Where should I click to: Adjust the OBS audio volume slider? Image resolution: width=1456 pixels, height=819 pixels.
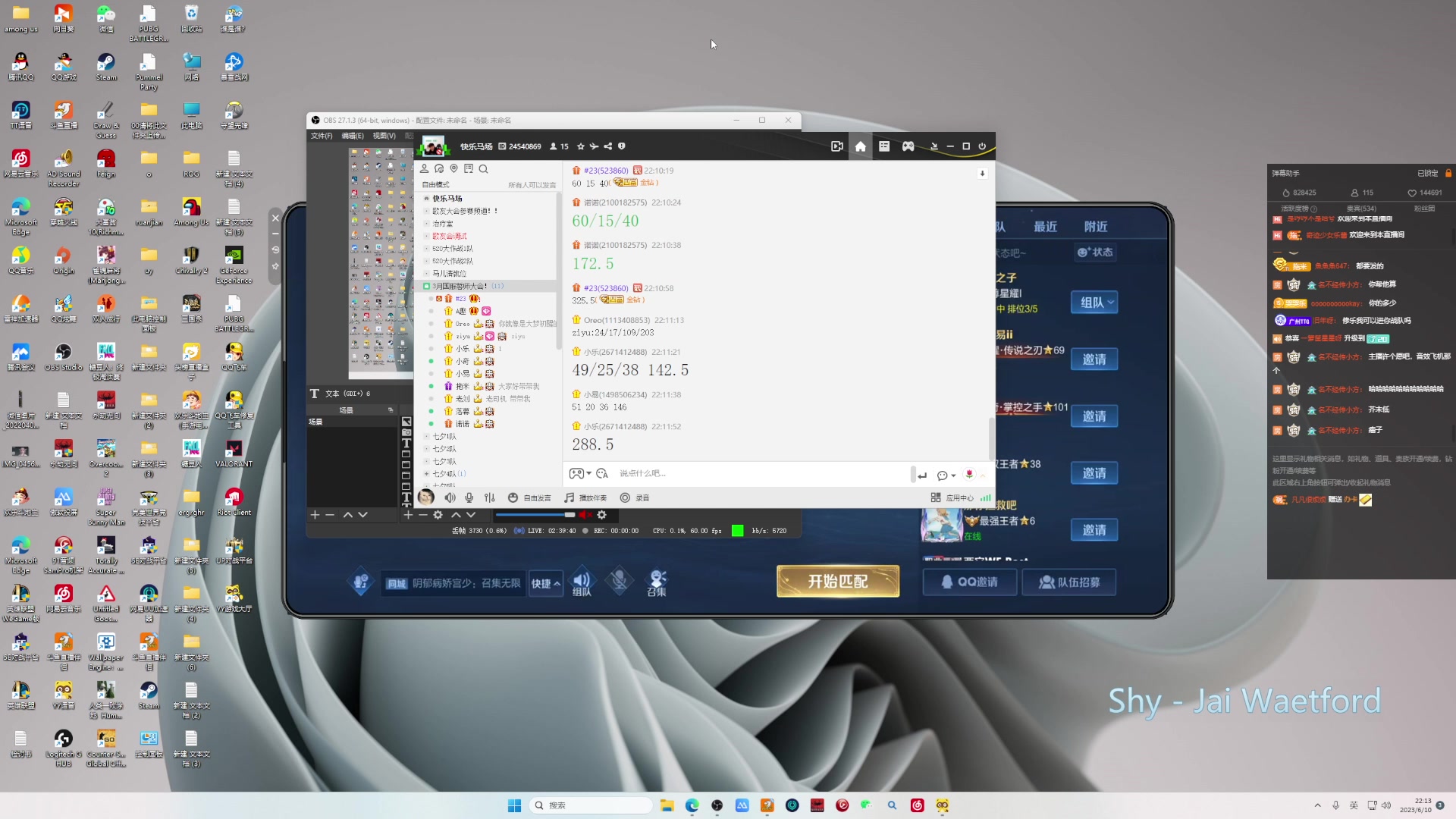click(535, 515)
